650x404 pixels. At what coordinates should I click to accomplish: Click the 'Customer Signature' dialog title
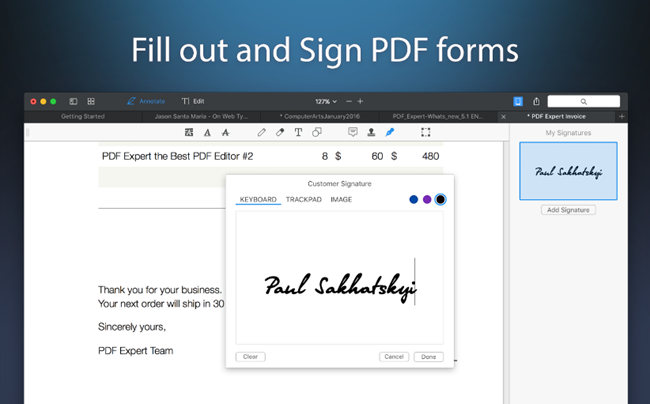pos(340,184)
